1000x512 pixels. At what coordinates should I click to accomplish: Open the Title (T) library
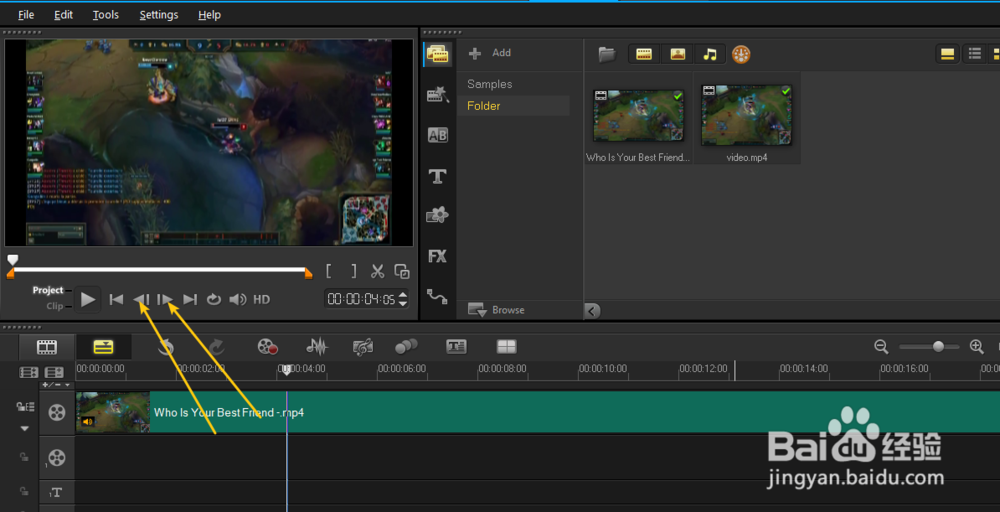[x=438, y=177]
